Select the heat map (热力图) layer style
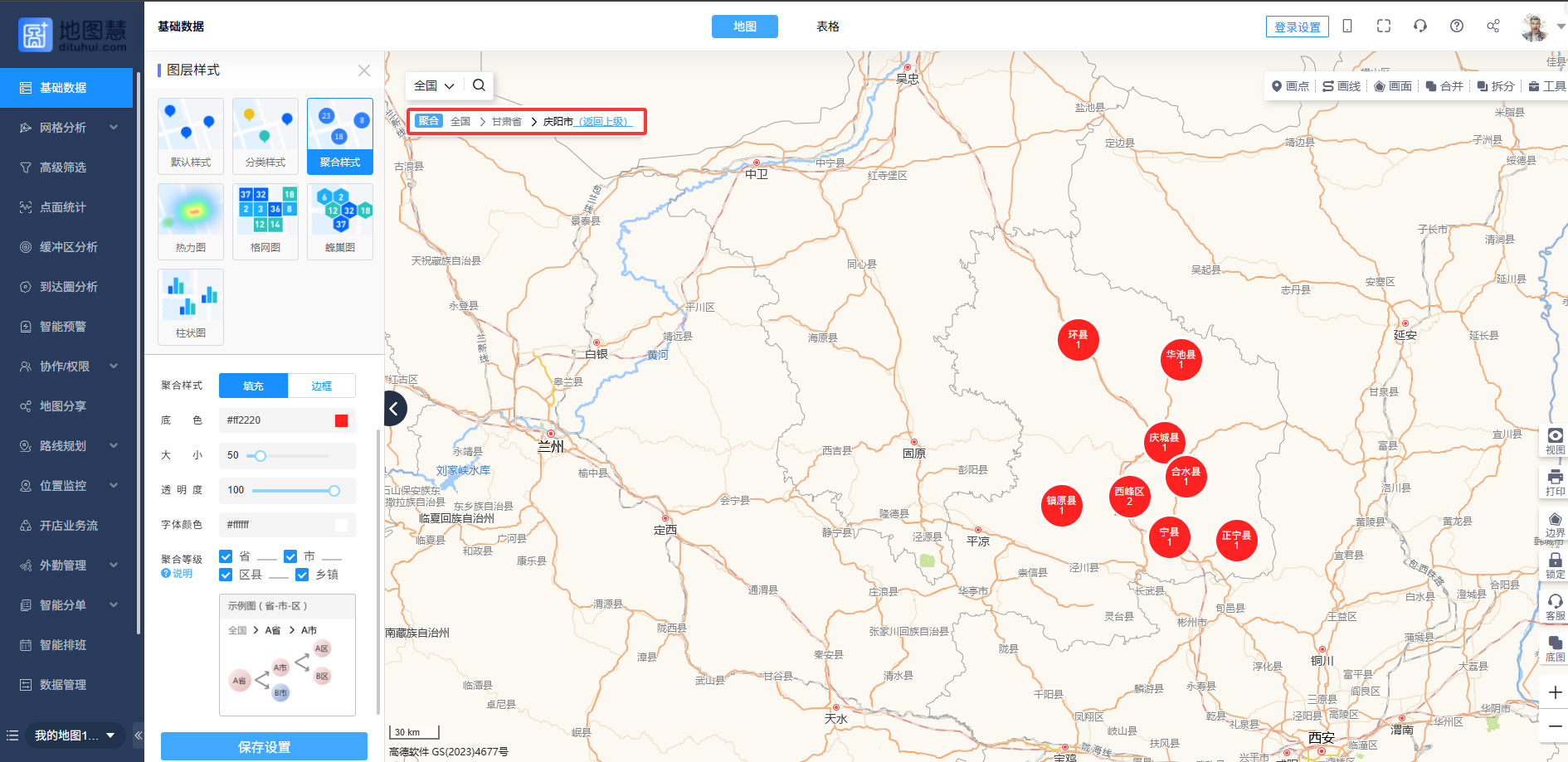 point(191,221)
